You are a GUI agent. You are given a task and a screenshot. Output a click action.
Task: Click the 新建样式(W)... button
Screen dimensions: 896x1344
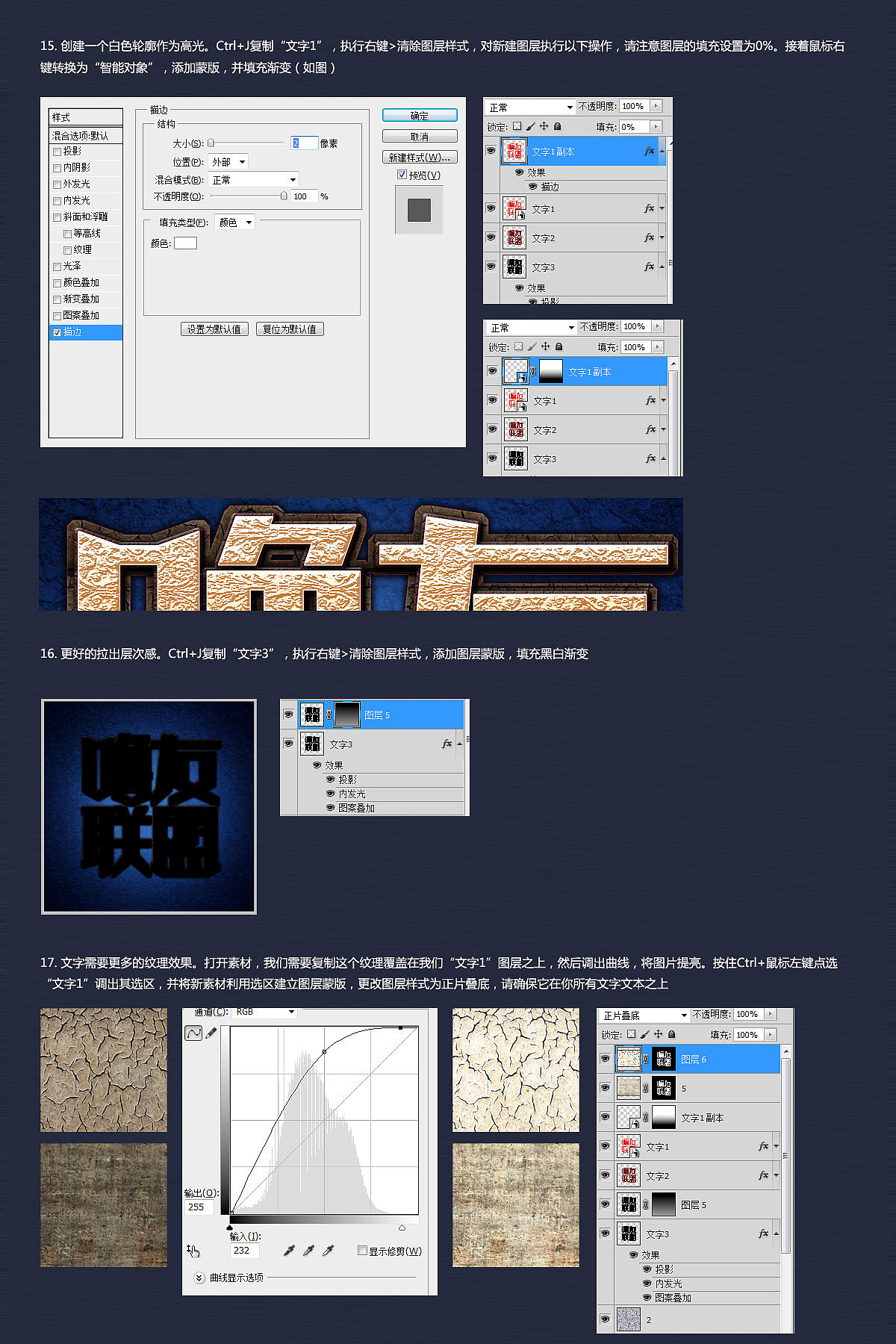(420, 158)
